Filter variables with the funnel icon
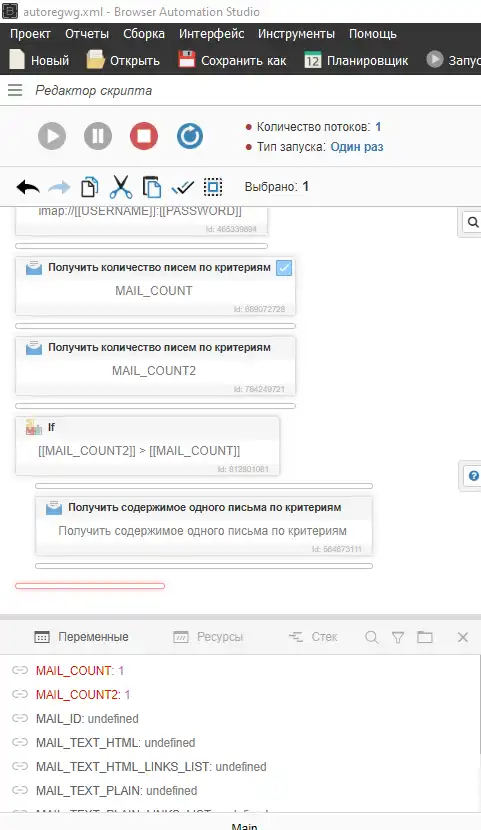Screen dimensions: 481x830 pos(398,637)
